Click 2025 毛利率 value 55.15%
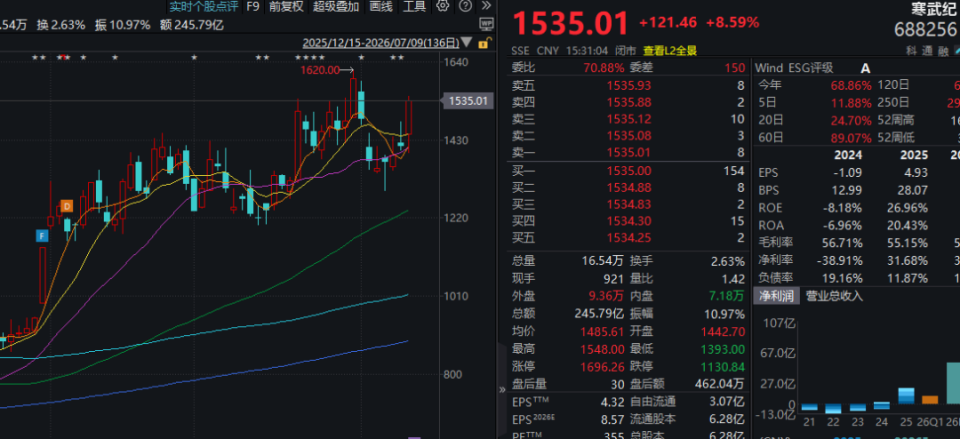Screen dimensions: 960x439 908,243
